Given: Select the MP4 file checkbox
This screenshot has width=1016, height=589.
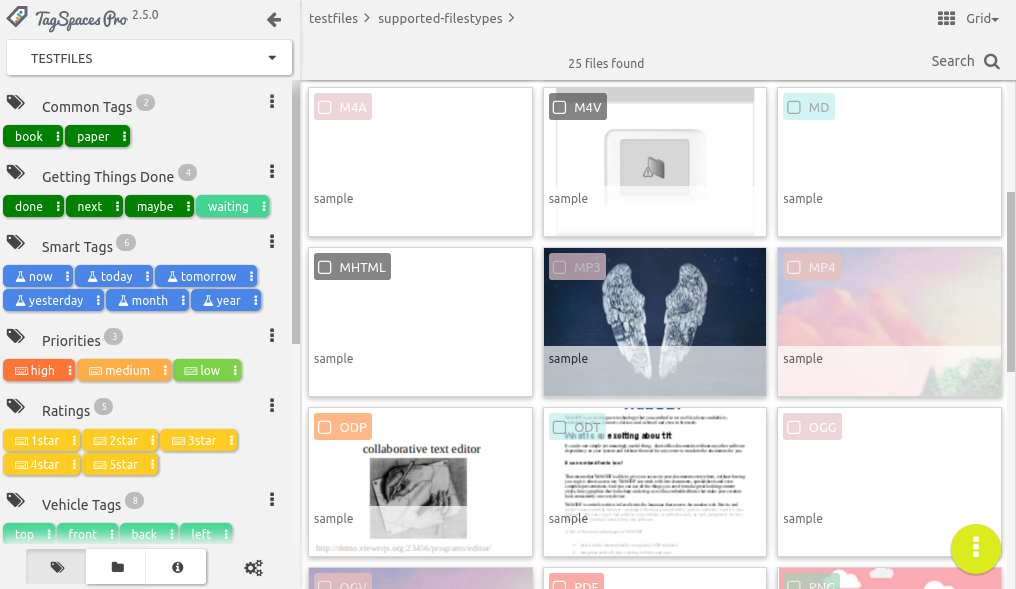Looking at the screenshot, I should tap(794, 267).
